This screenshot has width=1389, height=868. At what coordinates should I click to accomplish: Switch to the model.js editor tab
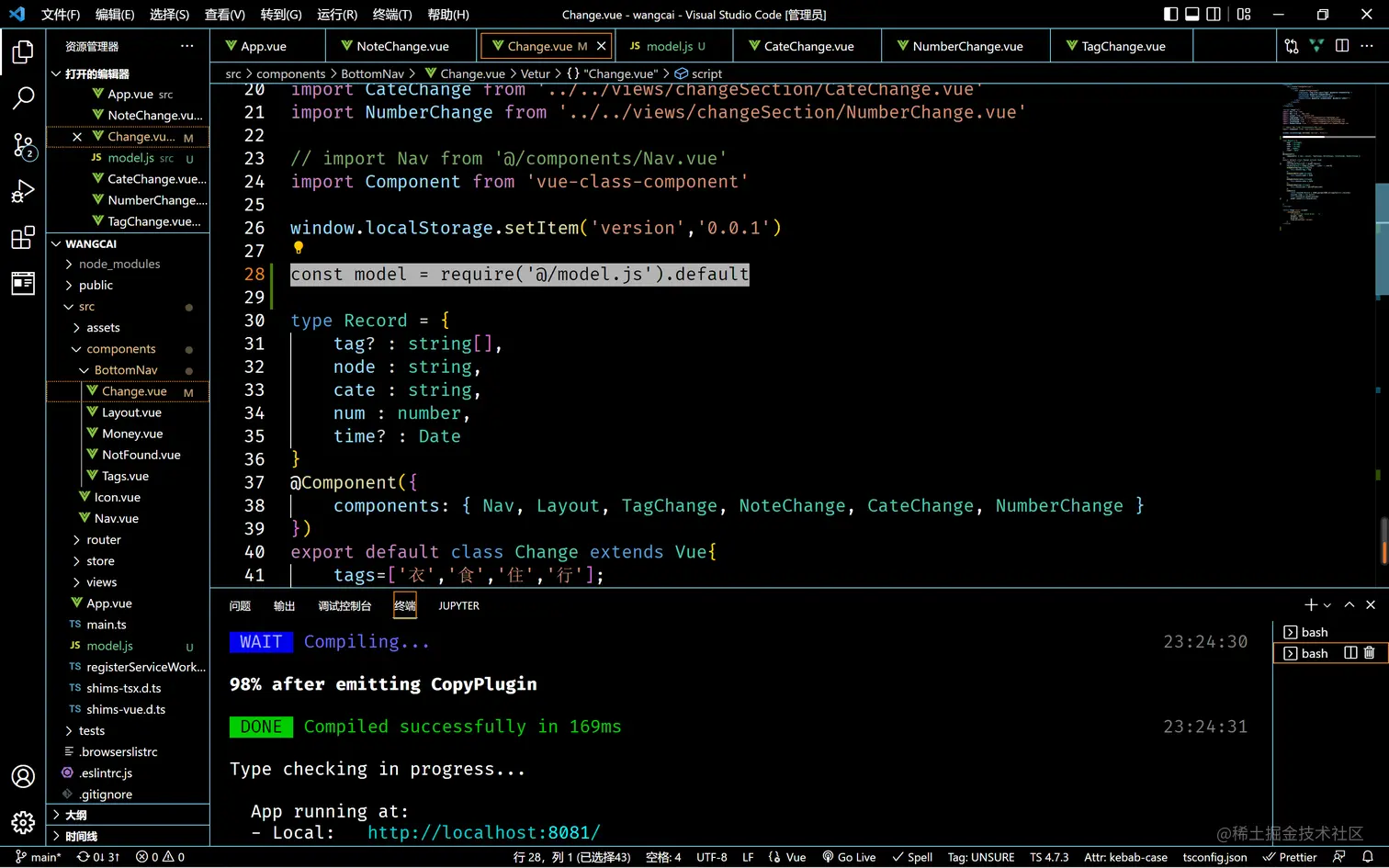click(674, 46)
